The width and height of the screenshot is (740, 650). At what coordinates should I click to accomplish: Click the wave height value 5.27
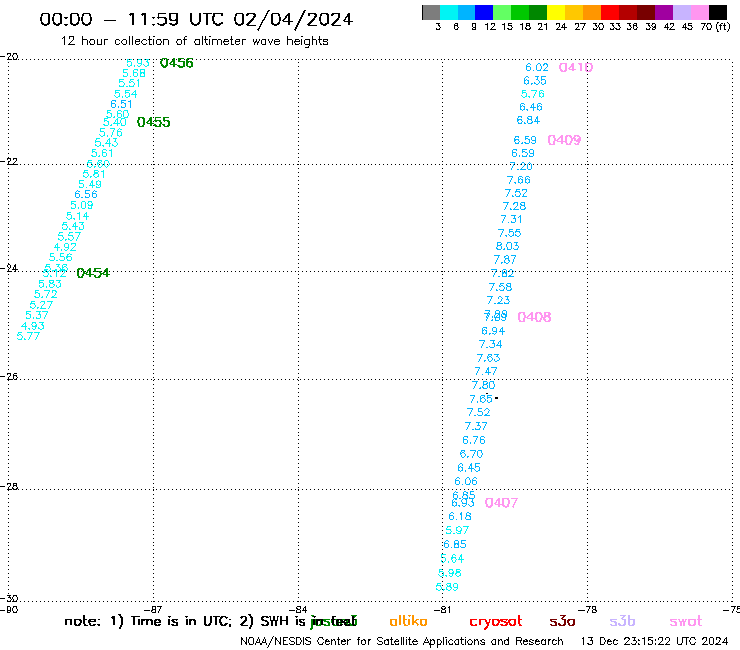tap(41, 305)
